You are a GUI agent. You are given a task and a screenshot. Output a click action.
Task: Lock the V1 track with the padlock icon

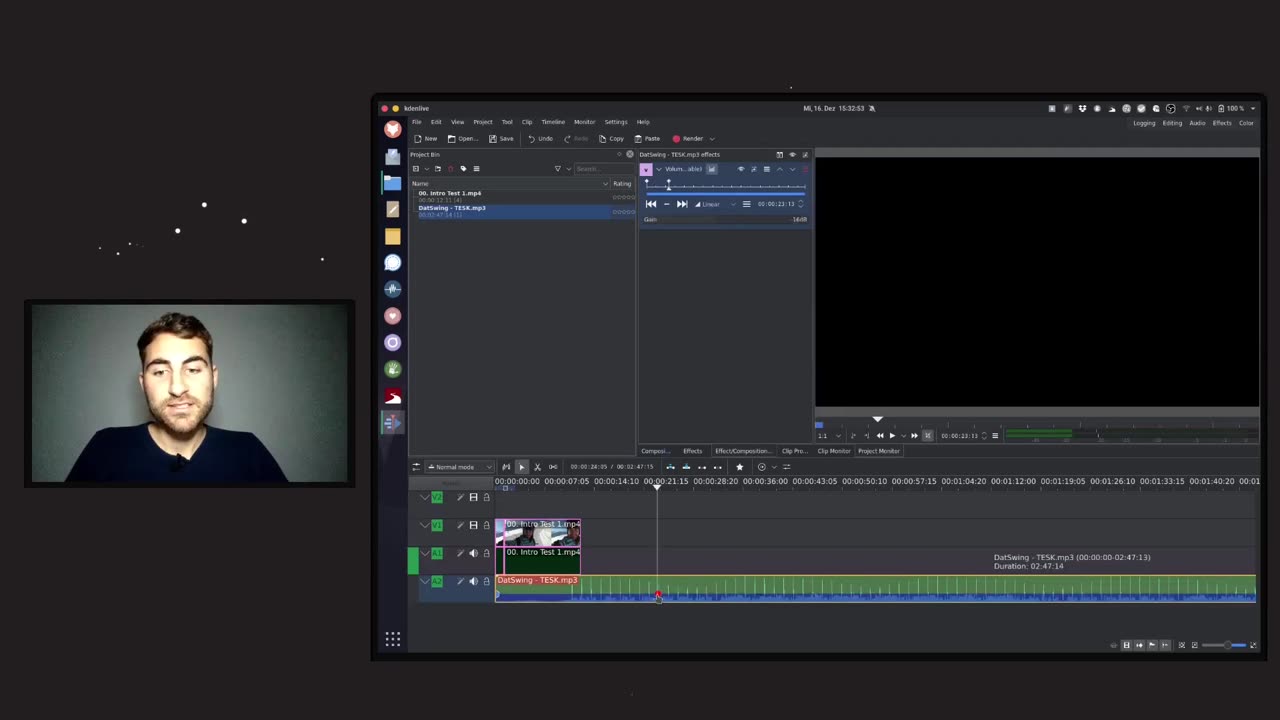point(487,525)
